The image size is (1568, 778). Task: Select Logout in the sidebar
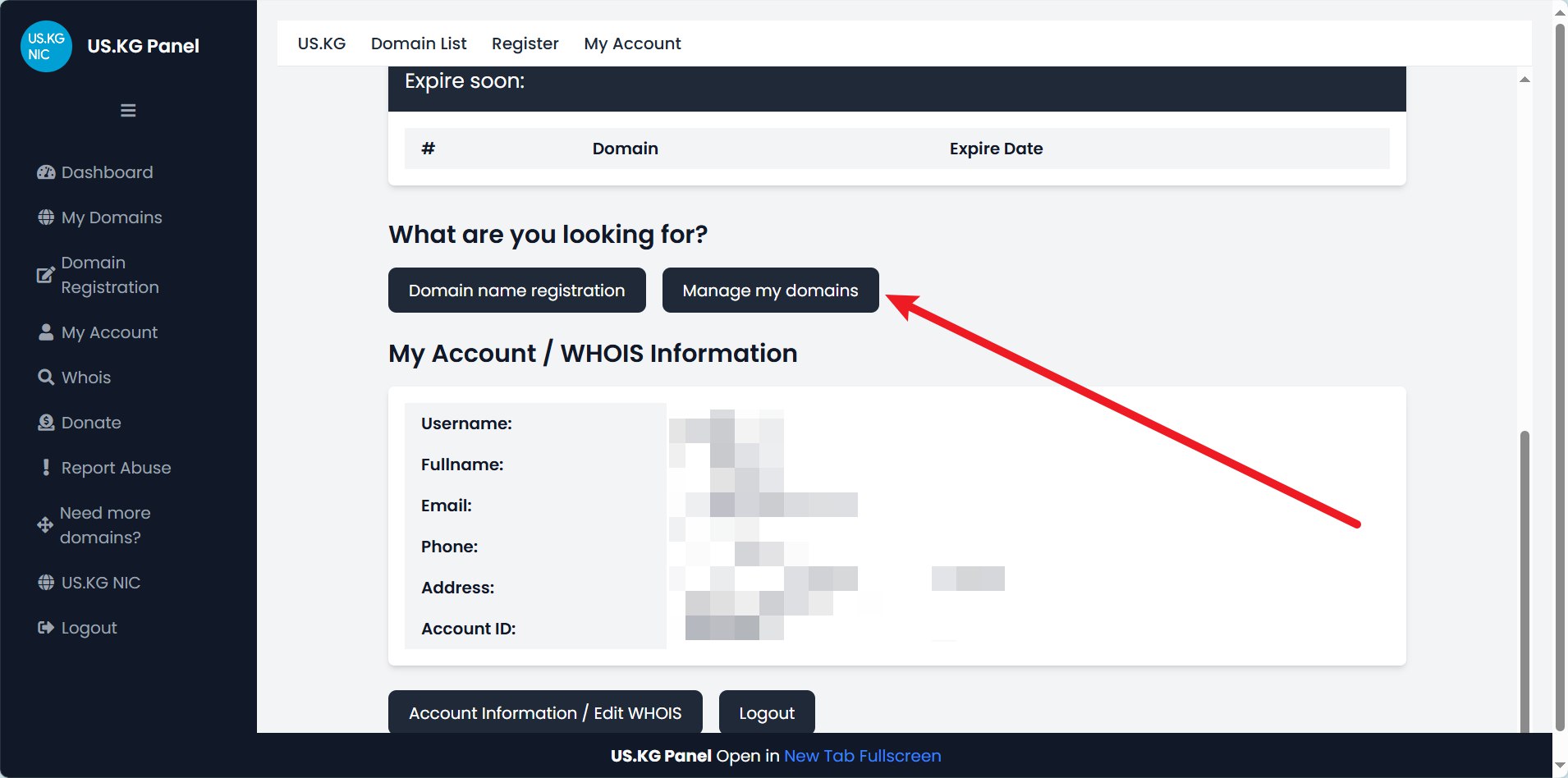[89, 628]
